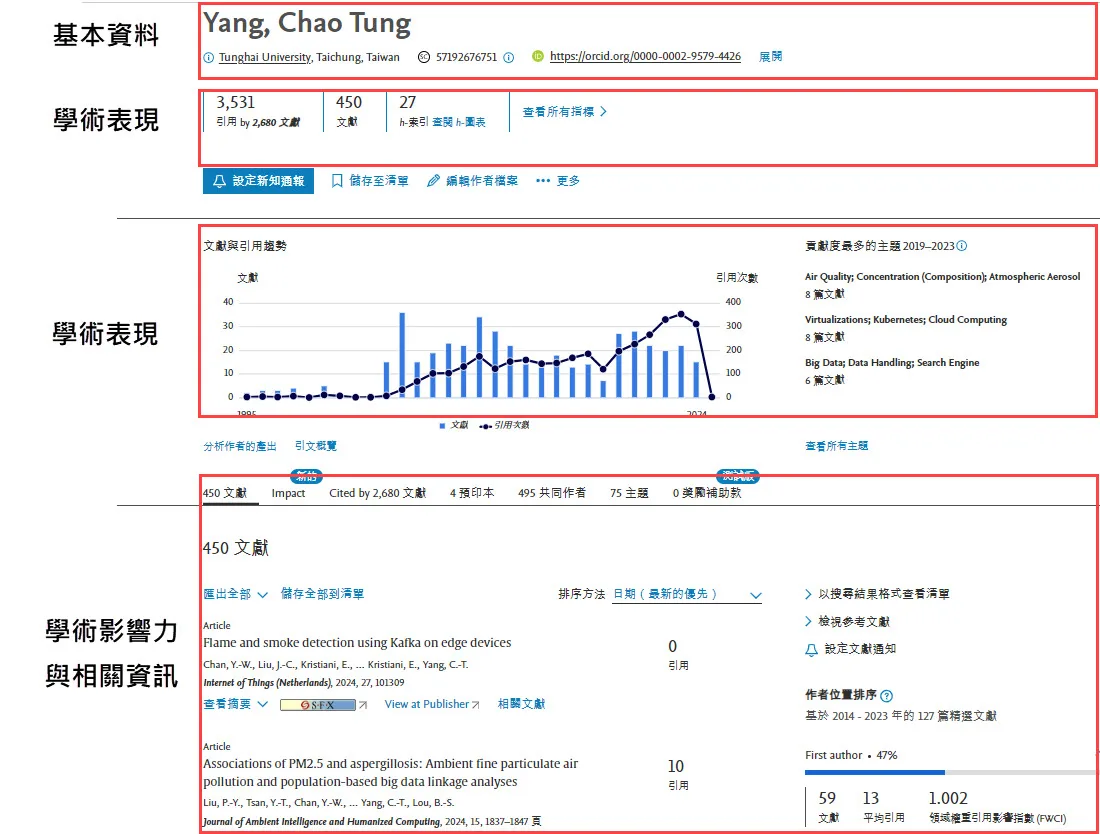The image size is (1100, 834).
Task: Click the bell icon for 設定文獻通知
Action: 811,650
